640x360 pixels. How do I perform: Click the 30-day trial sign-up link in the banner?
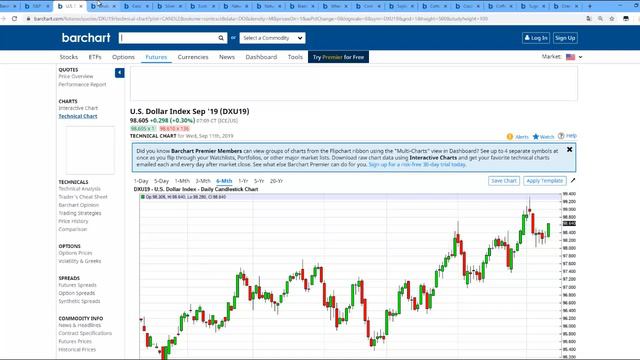pyautogui.click(x=417, y=164)
